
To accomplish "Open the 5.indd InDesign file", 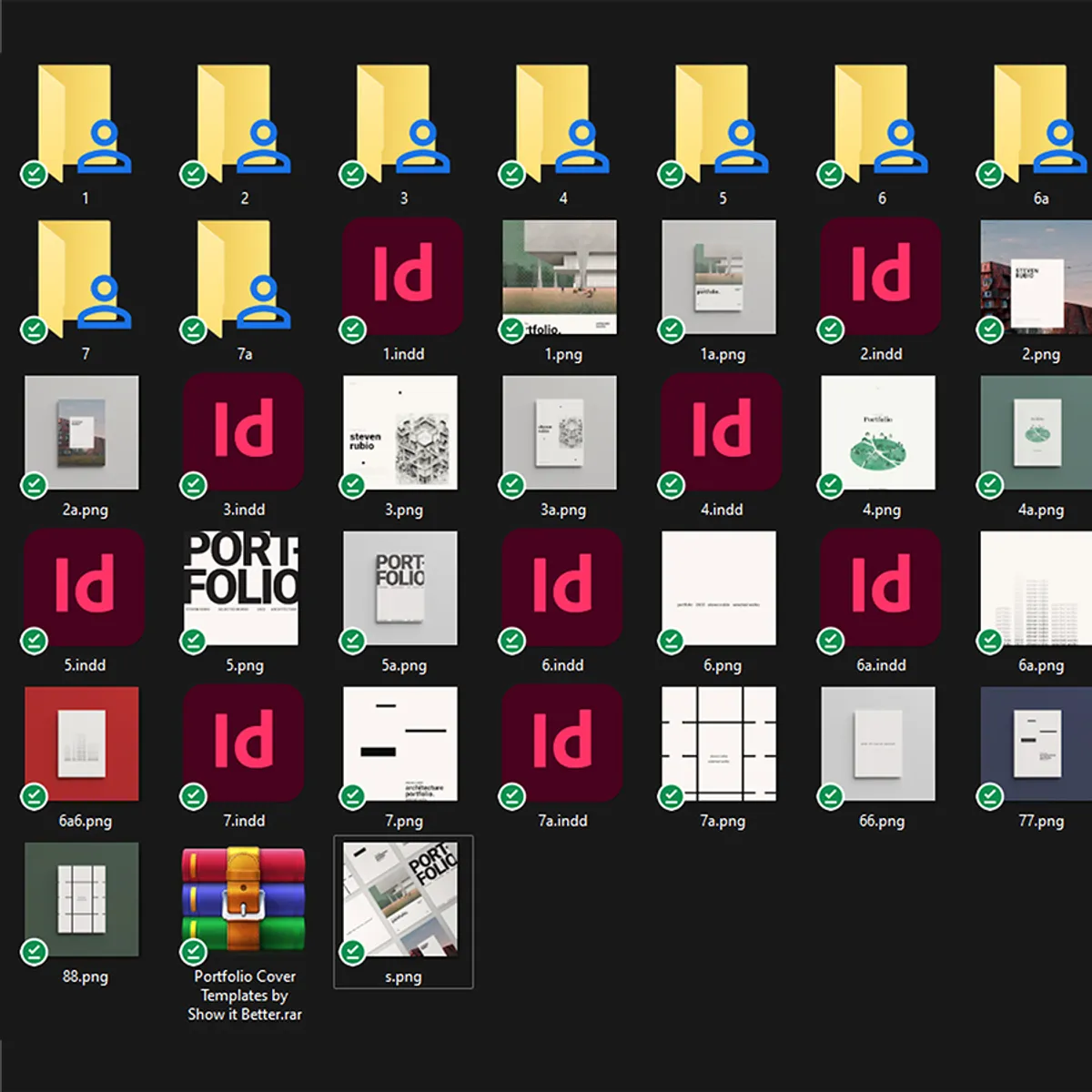I will click(x=82, y=587).
